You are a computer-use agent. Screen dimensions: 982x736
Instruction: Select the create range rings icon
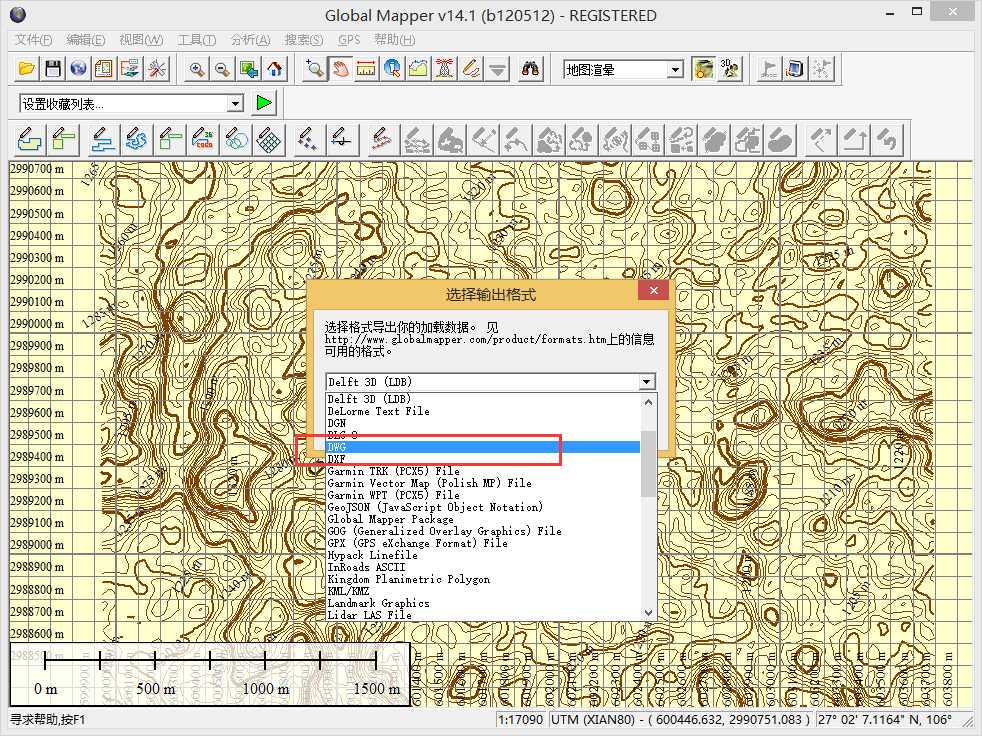[235, 140]
